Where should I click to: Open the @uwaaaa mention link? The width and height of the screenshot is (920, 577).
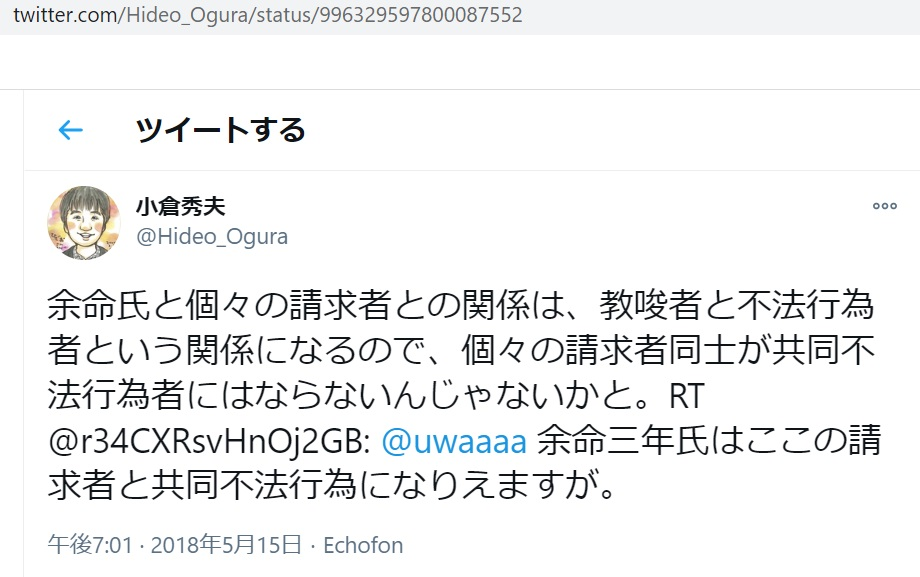click(x=454, y=441)
